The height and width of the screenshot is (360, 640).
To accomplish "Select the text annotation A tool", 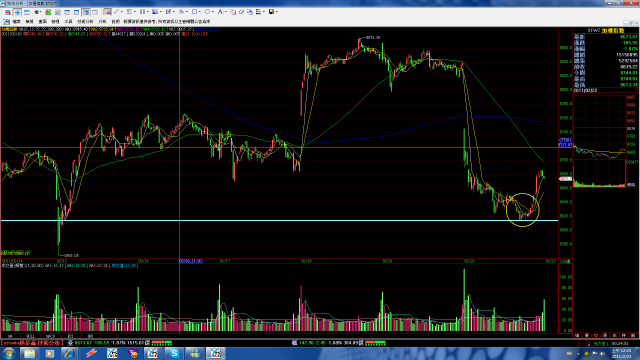I will pyautogui.click(x=220, y=12).
